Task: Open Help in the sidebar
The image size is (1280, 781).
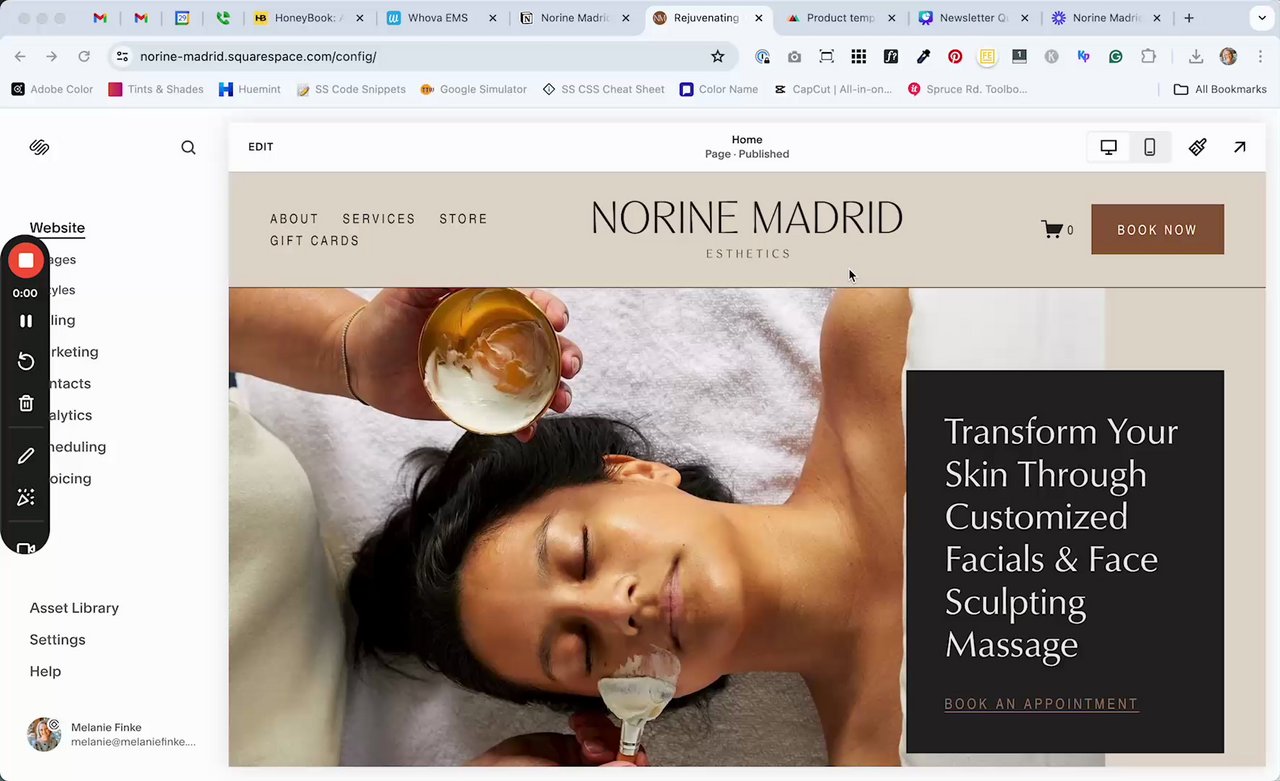Action: coord(45,672)
